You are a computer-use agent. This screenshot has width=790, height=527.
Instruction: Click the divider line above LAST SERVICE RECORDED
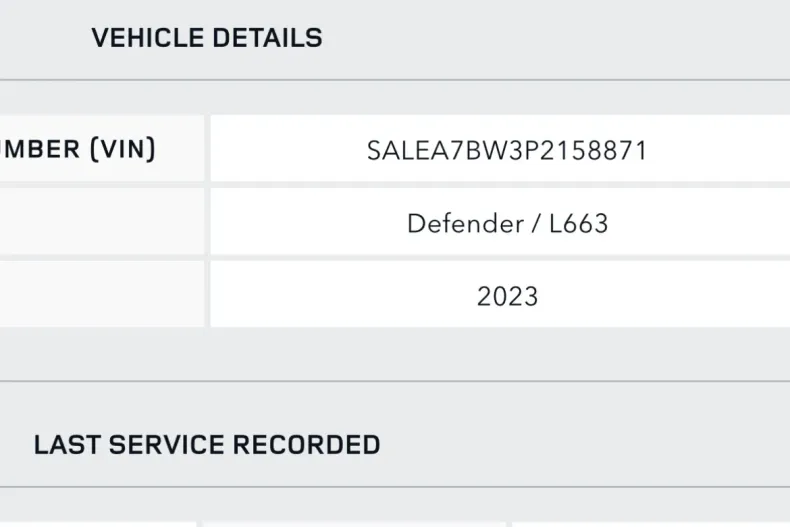[395, 381]
